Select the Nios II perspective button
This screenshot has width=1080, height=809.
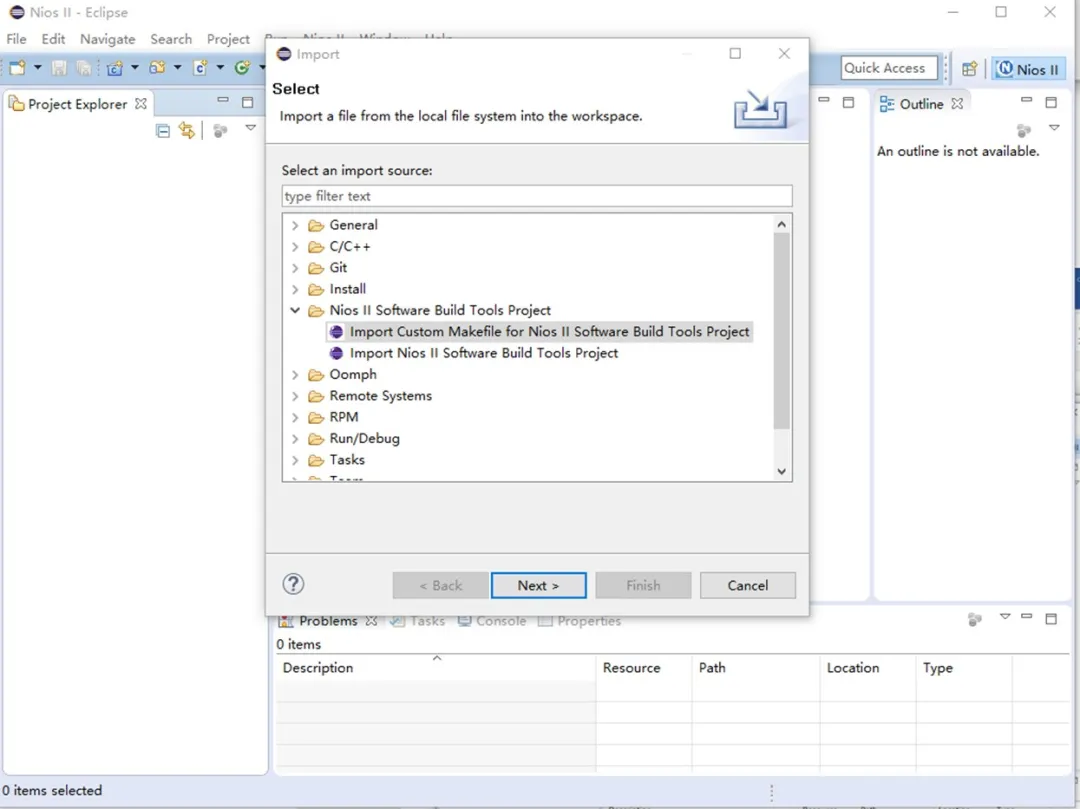tap(1028, 69)
